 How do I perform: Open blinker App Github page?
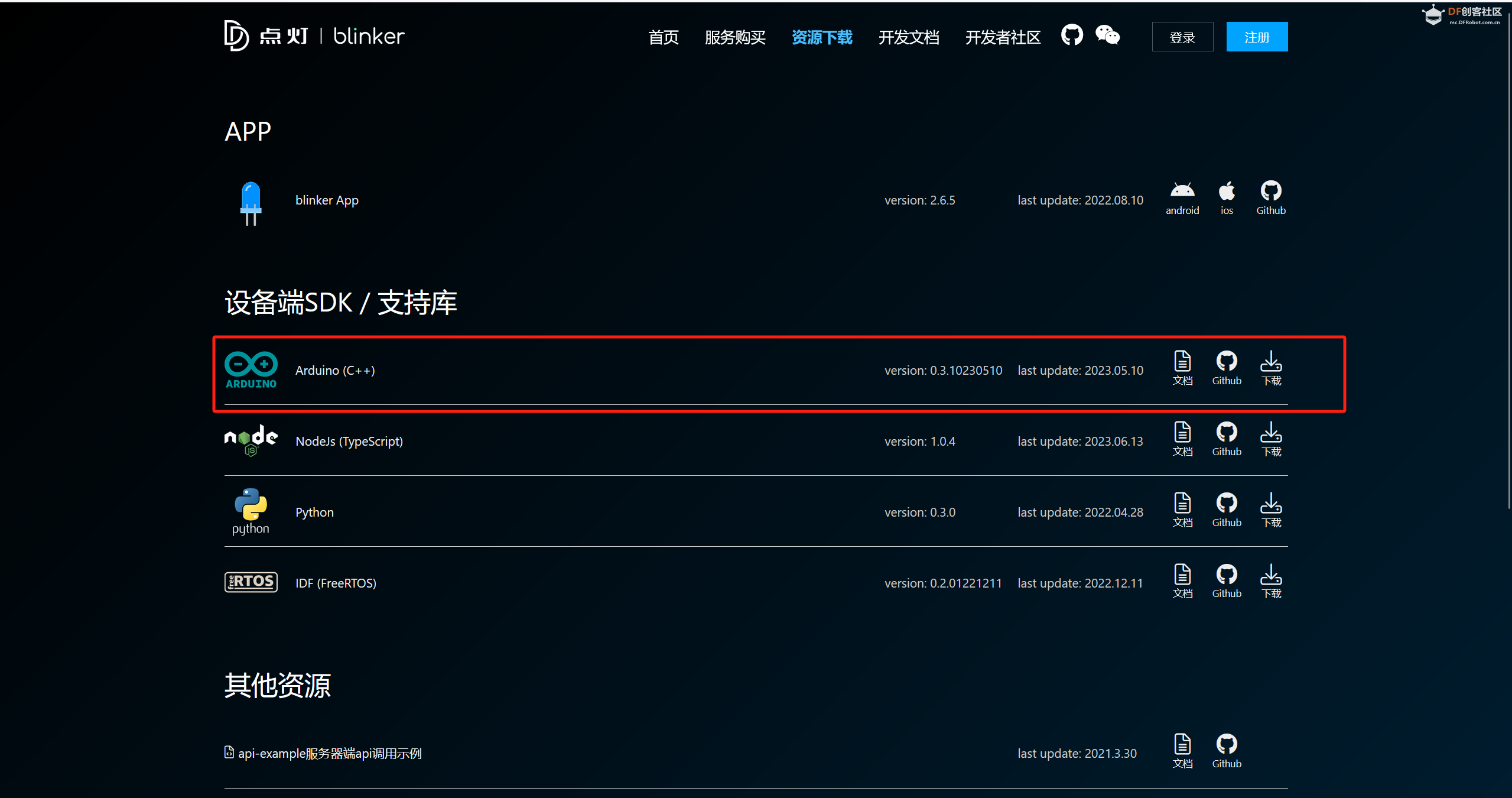[1271, 199]
